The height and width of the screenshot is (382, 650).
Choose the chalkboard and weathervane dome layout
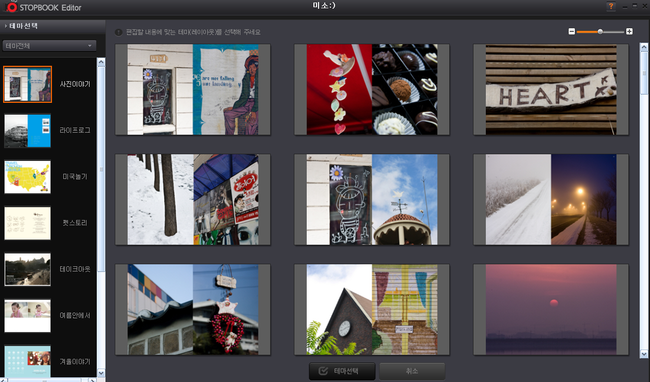(372, 200)
